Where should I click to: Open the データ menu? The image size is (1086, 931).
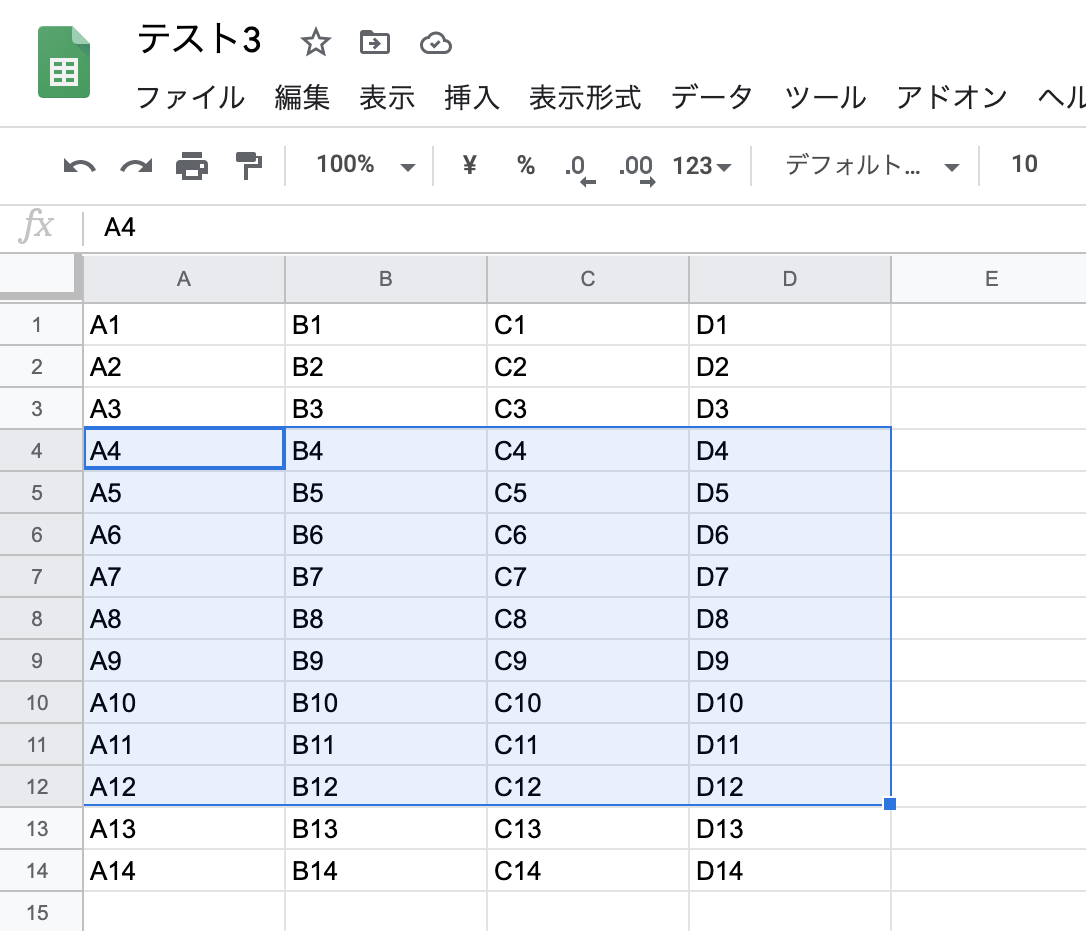coord(711,98)
